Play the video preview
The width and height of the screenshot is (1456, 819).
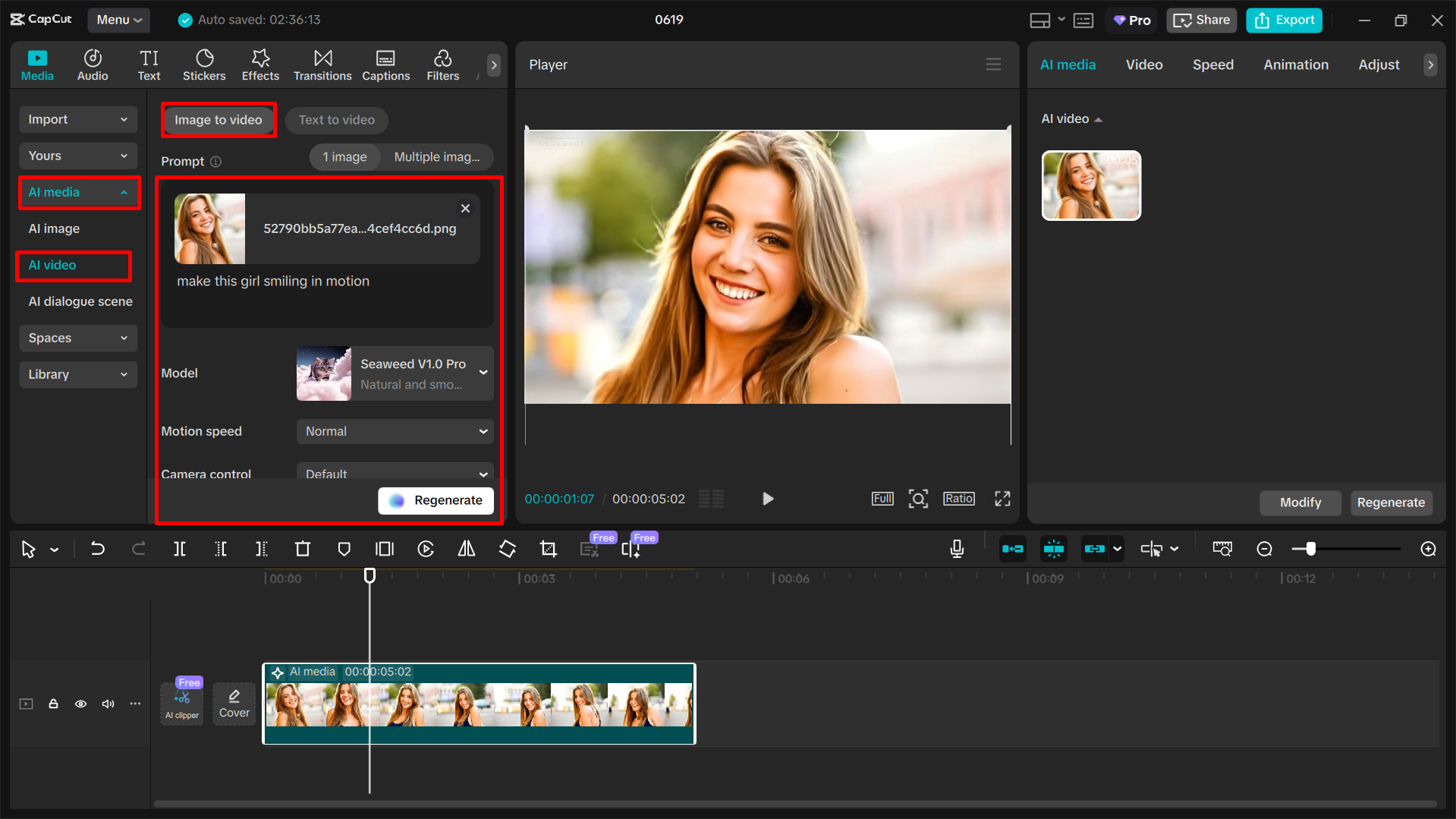(767, 499)
